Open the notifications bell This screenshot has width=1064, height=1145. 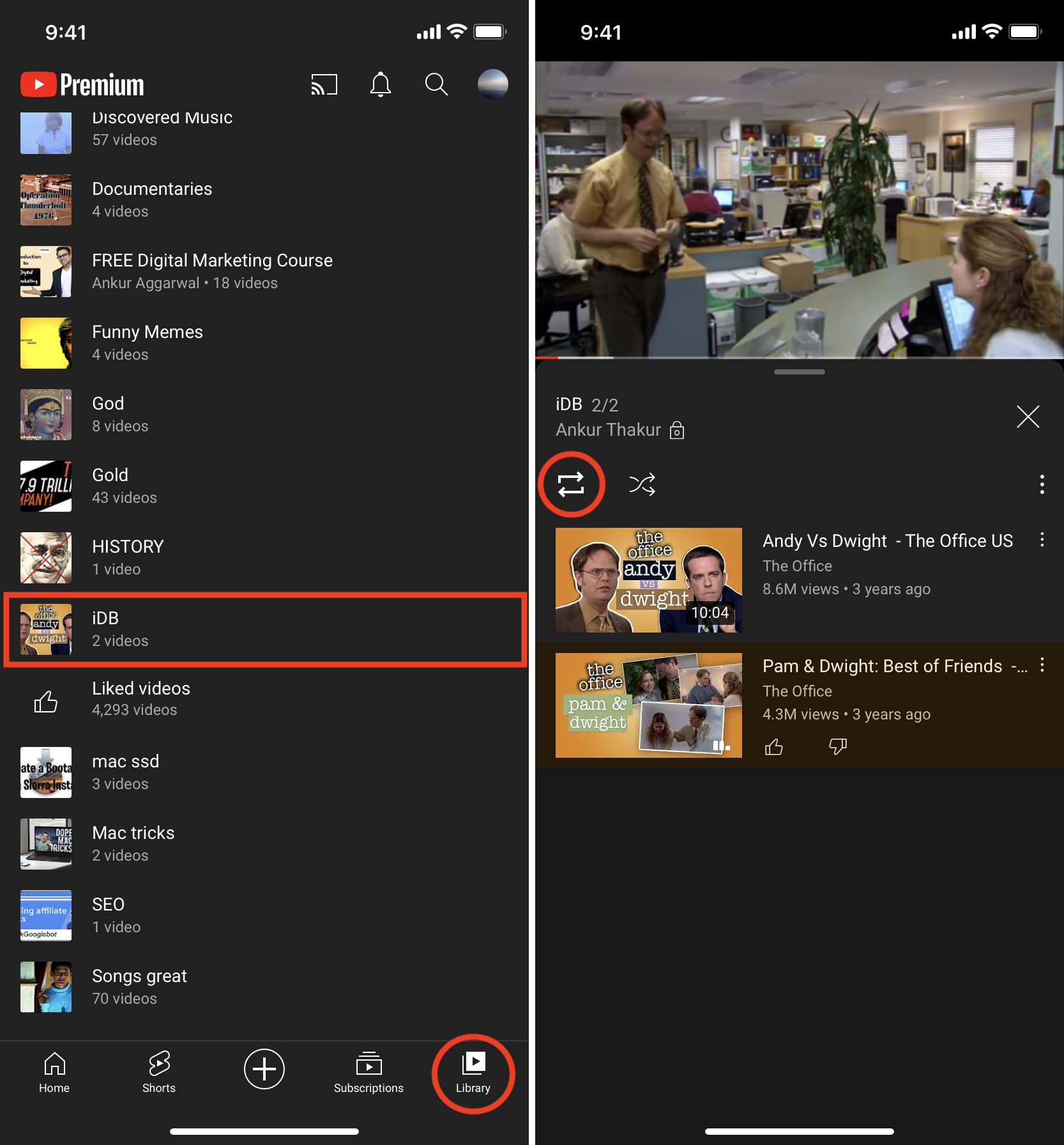click(x=381, y=84)
